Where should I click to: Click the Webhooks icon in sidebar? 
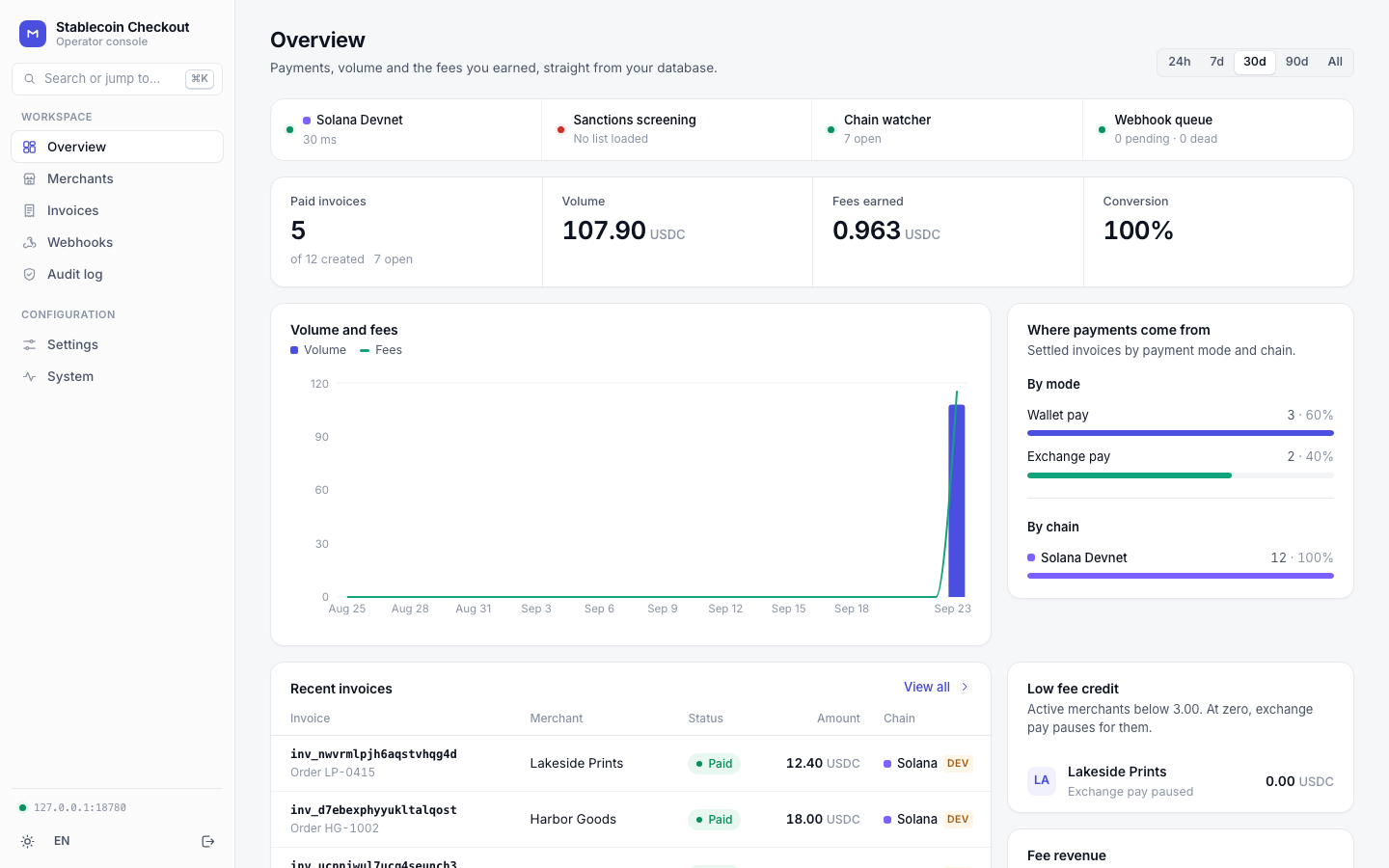30,243
